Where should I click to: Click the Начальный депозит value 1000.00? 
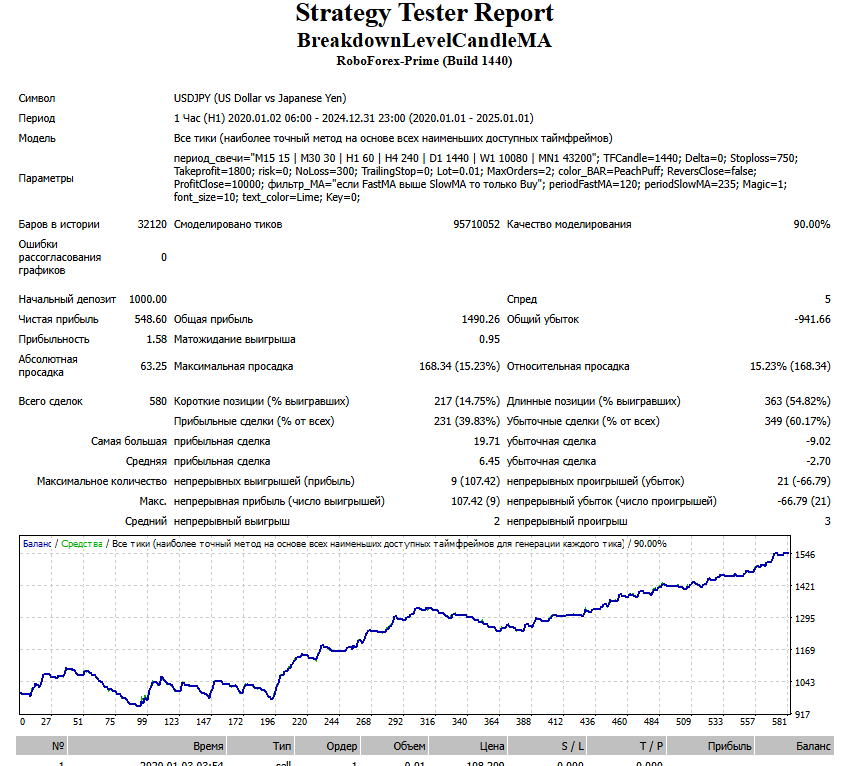pos(147,299)
